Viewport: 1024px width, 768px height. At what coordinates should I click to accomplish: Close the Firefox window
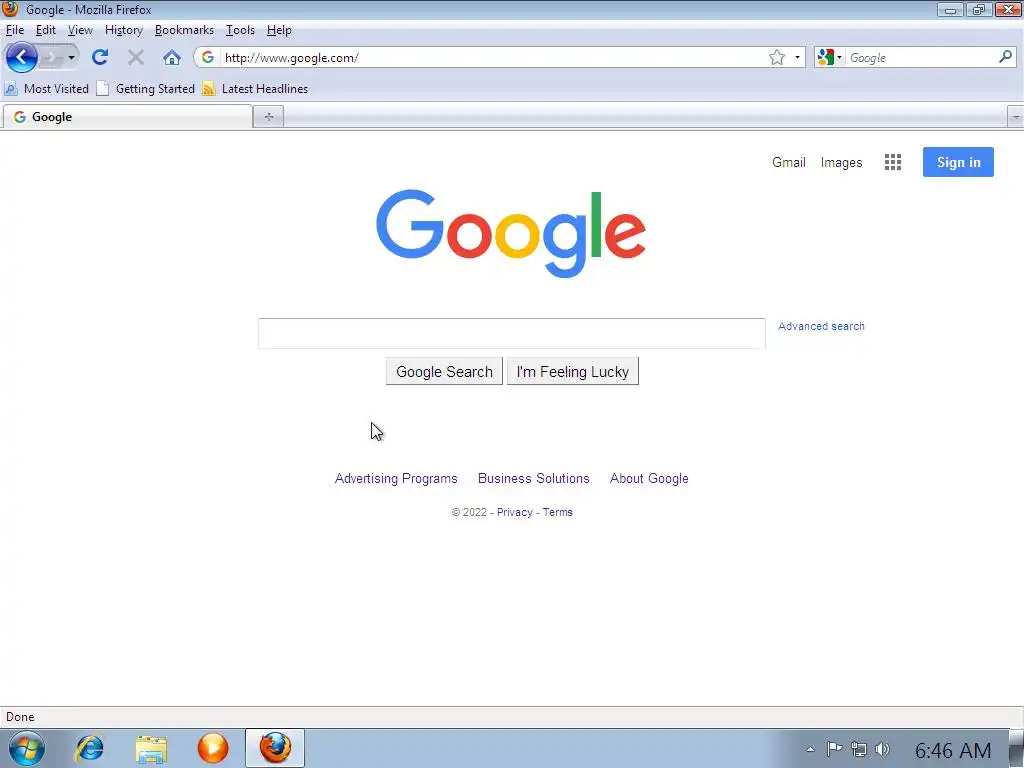click(x=1008, y=10)
